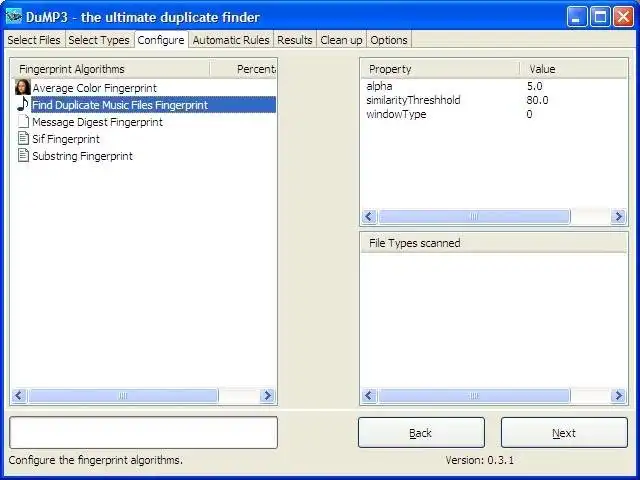The height and width of the screenshot is (480, 640).
Task: Click the algorithms list horizontal scrollbar thumb
Action: 123,395
